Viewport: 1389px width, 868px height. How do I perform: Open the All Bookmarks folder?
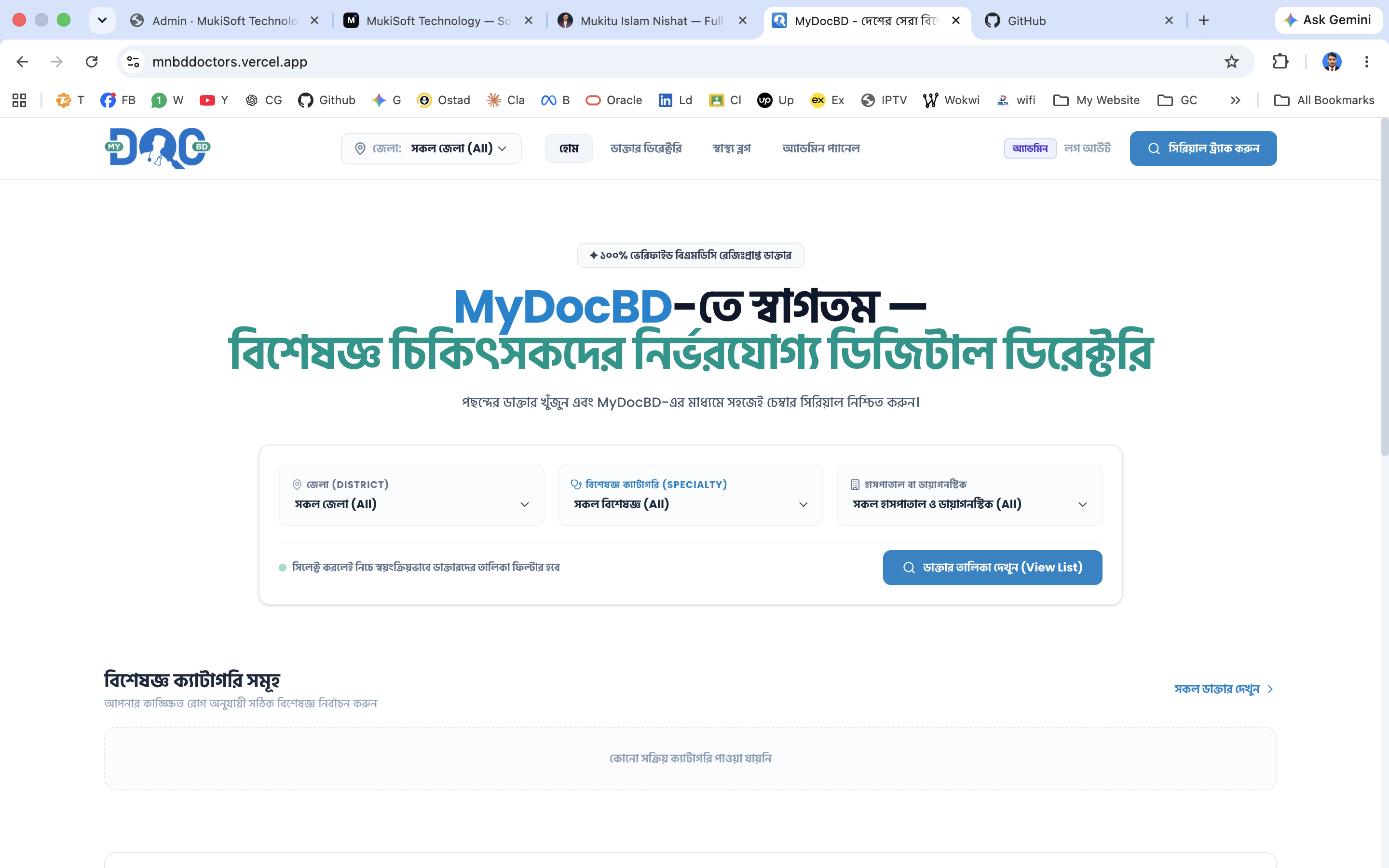tap(1324, 100)
